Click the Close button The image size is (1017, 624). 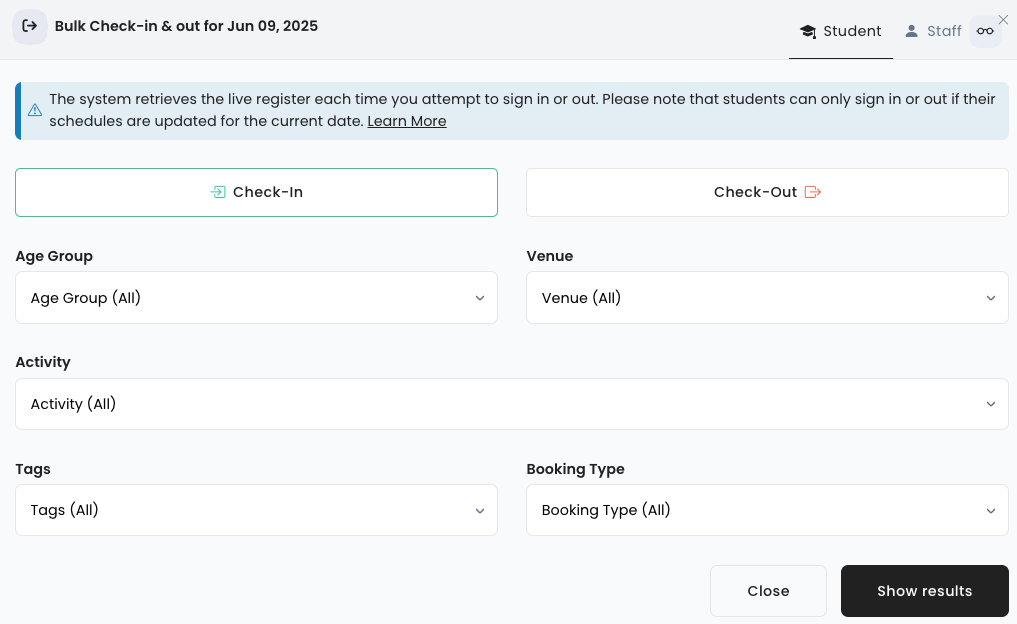pos(768,591)
